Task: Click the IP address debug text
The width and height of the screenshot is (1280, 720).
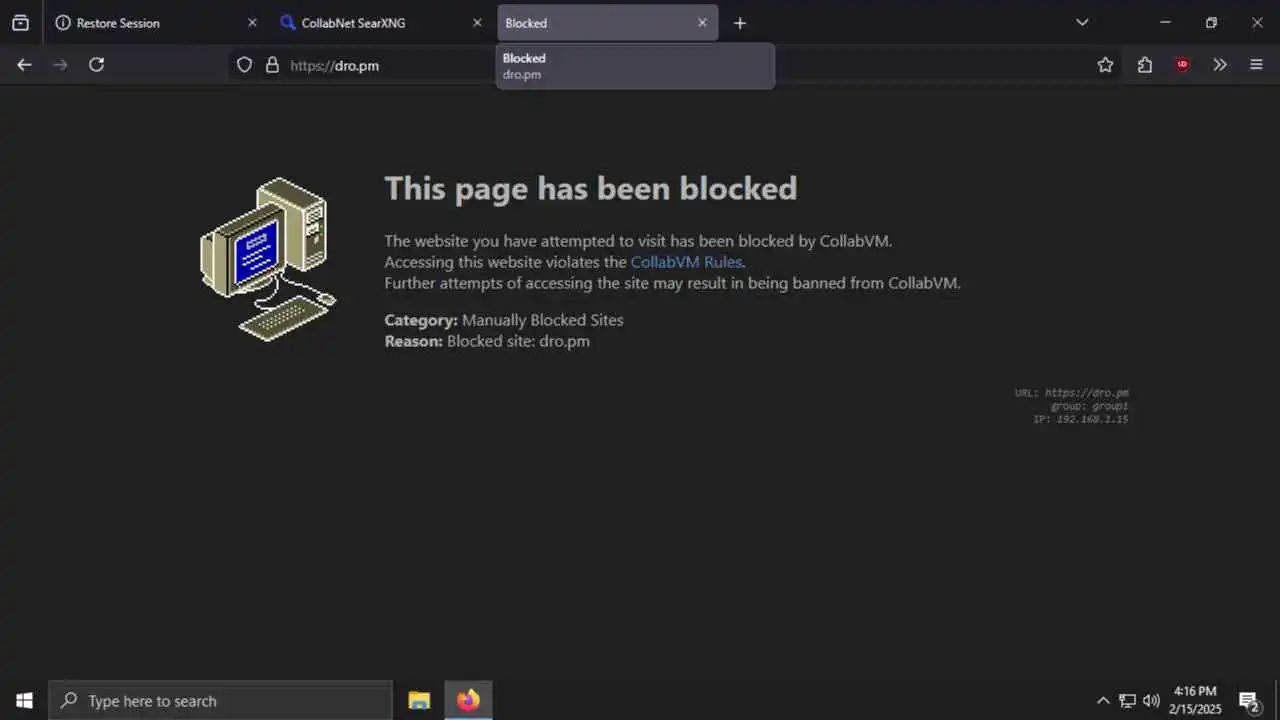Action: (1080, 419)
